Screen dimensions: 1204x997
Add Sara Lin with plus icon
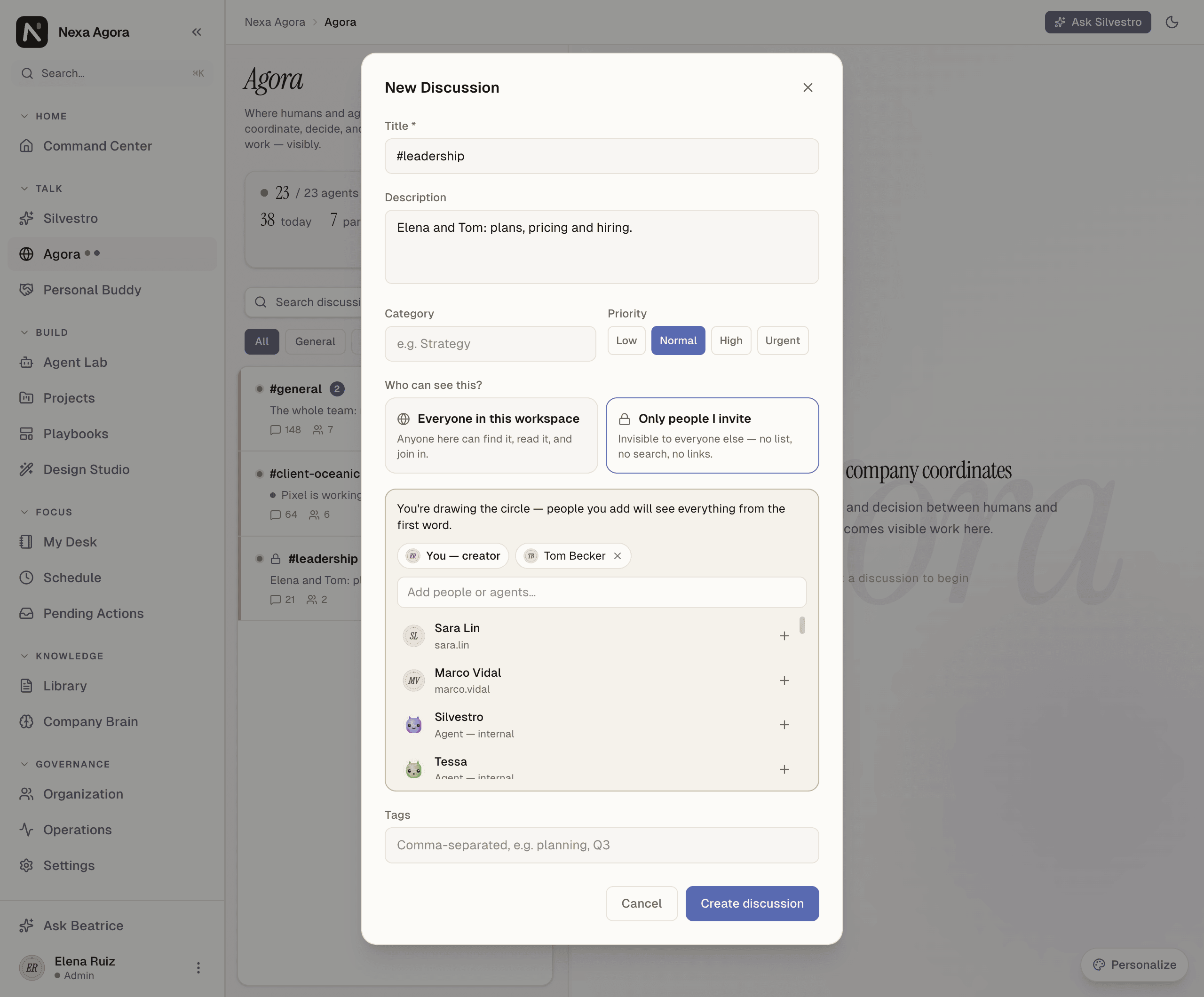coord(784,636)
